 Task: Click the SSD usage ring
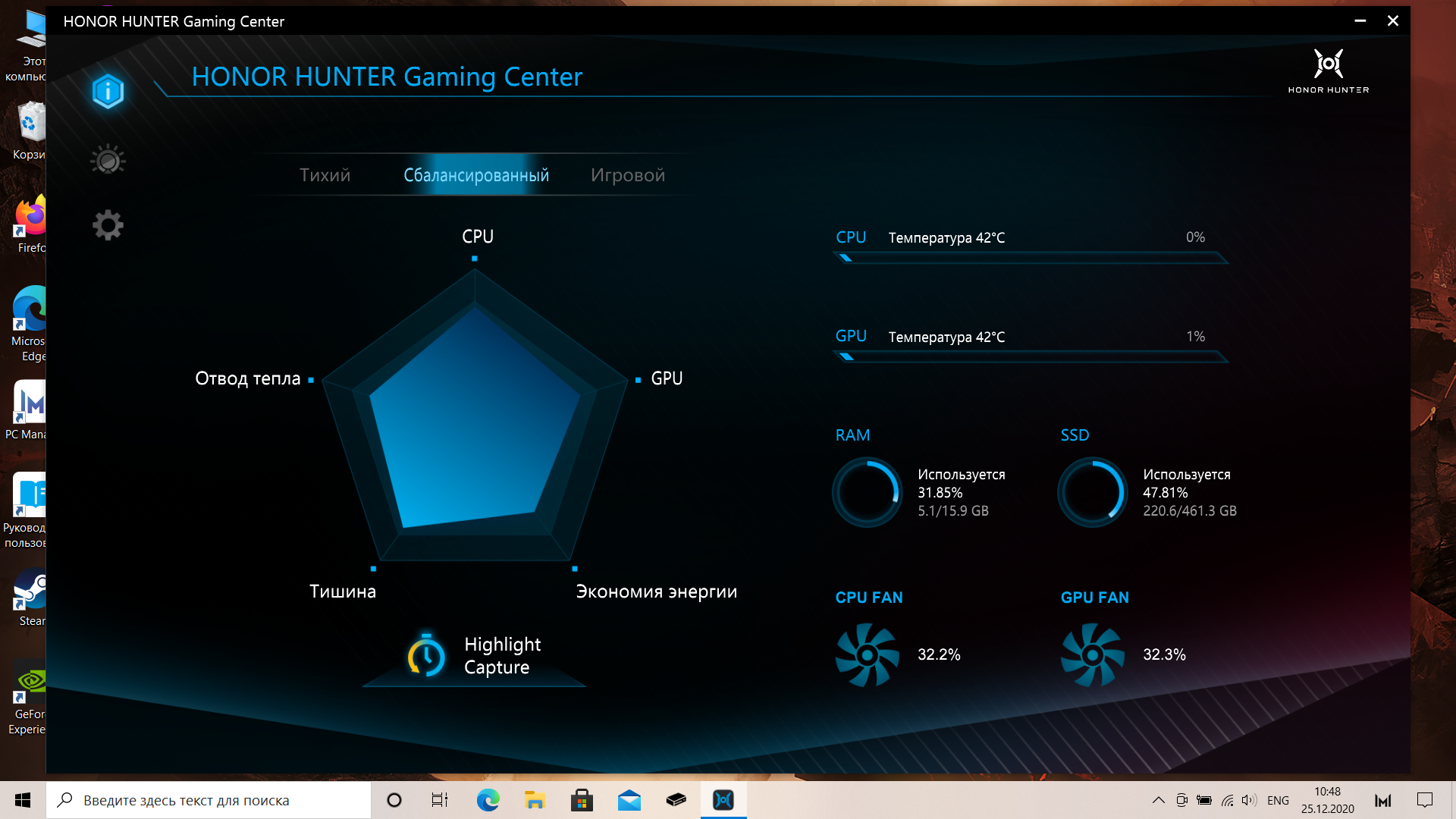(1092, 492)
